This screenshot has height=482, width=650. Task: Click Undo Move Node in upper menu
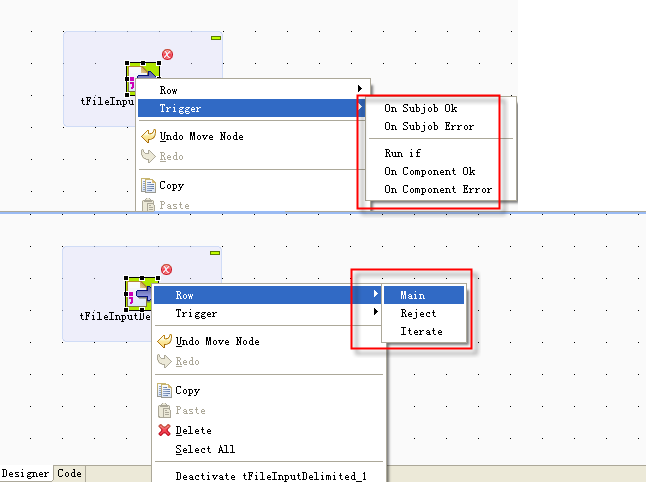(201, 136)
